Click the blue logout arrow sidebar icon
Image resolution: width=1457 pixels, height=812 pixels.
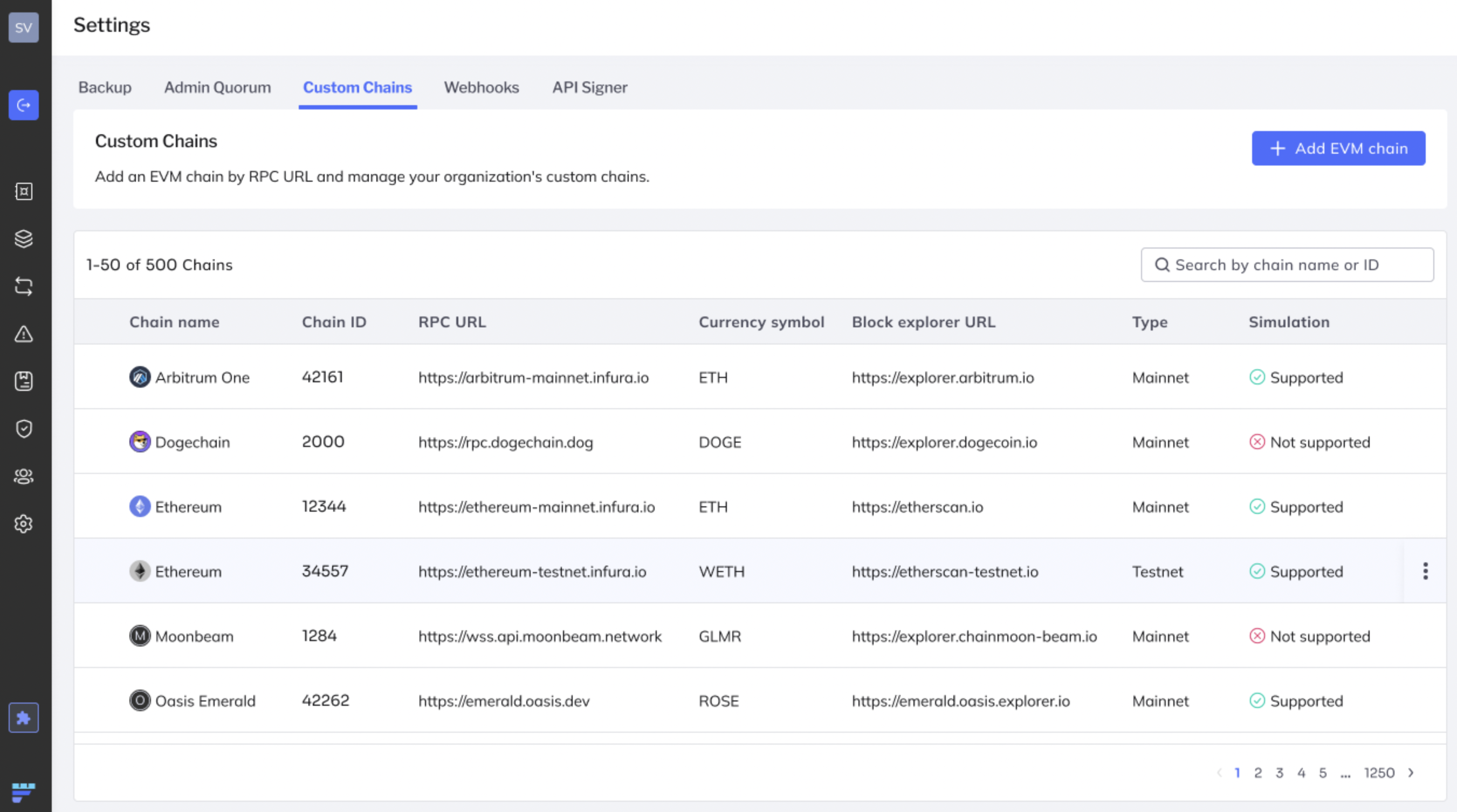pos(23,105)
